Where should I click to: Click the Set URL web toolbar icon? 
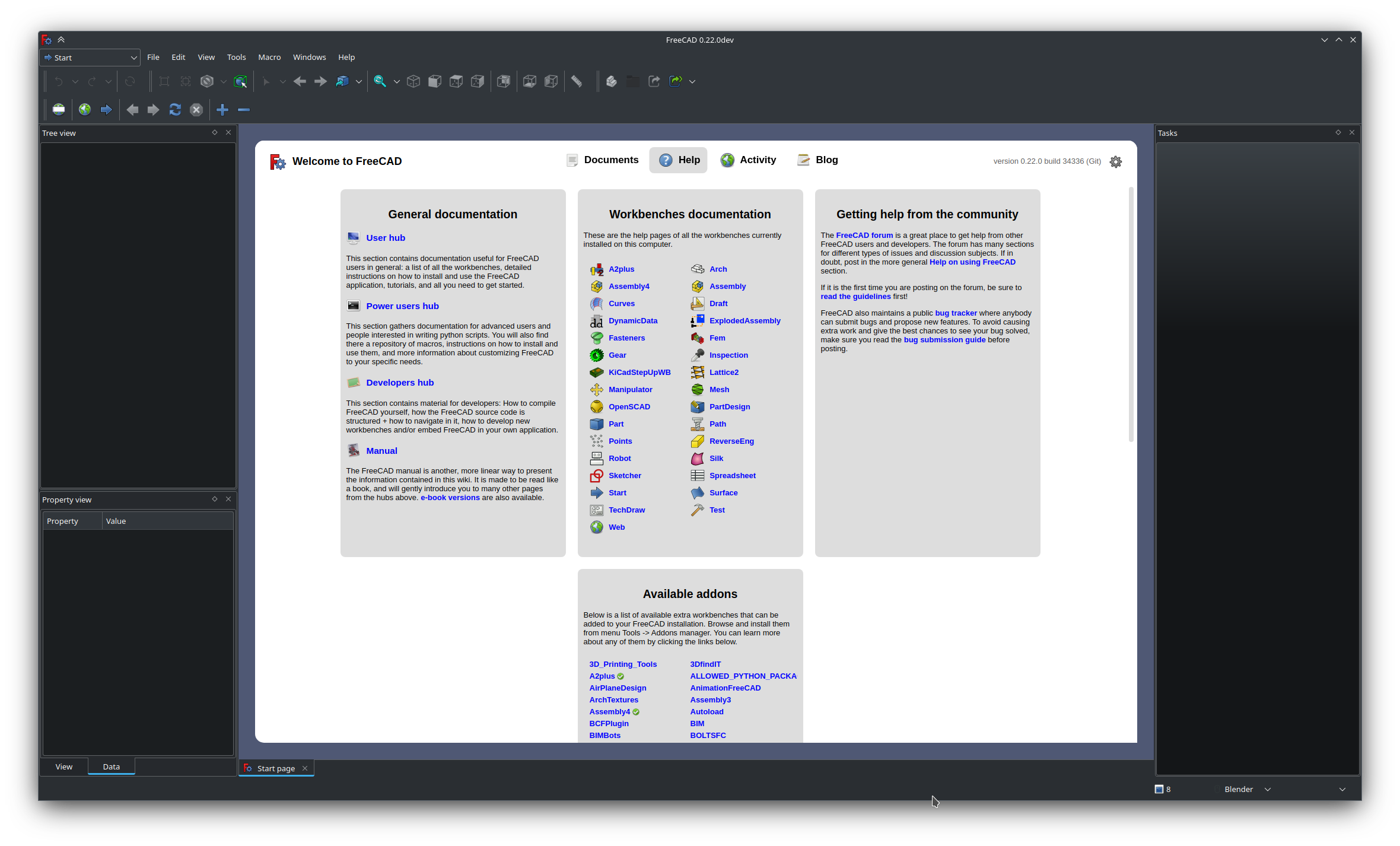click(59, 110)
